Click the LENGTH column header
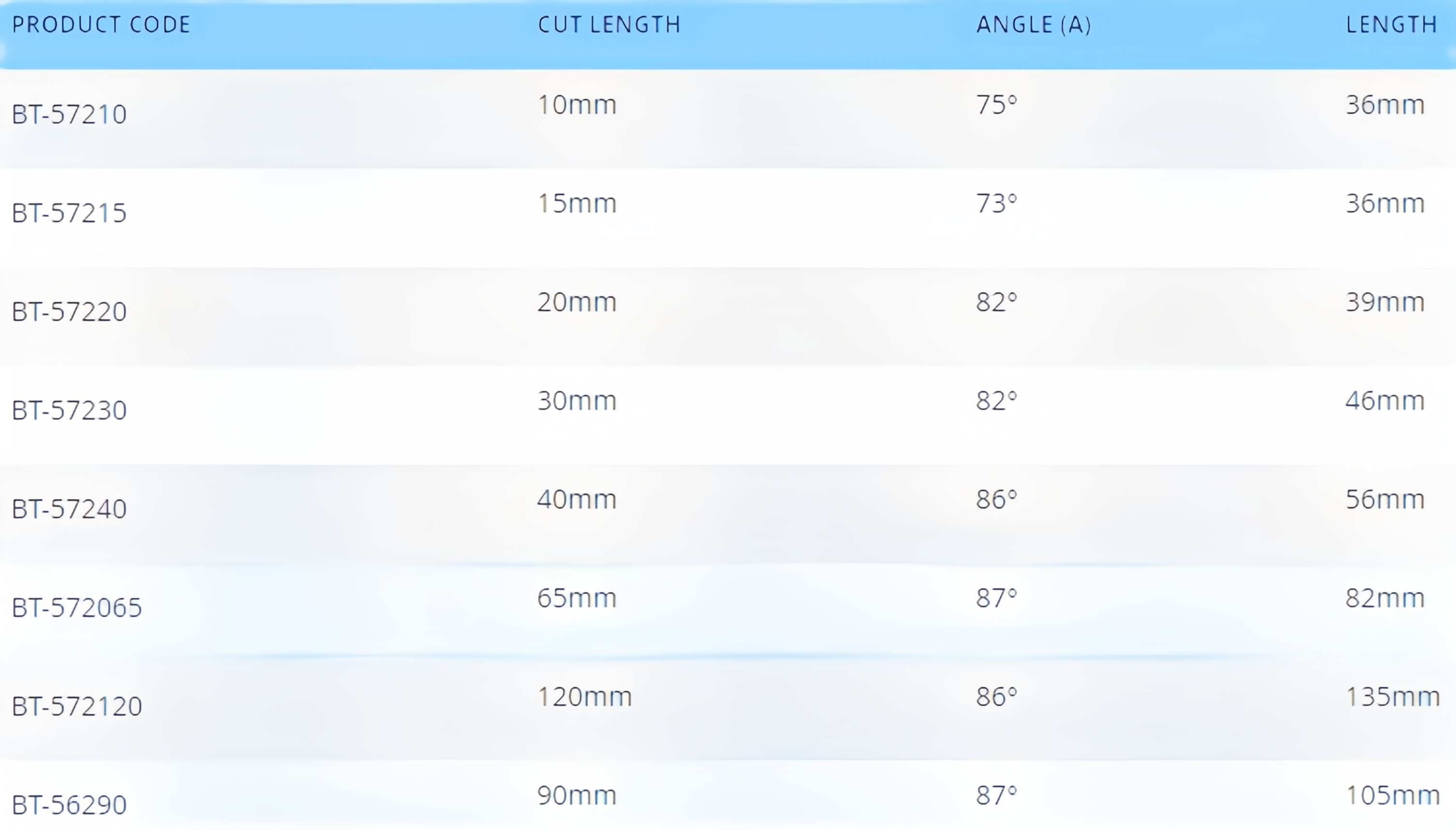The width and height of the screenshot is (1456, 830). 1391,25
